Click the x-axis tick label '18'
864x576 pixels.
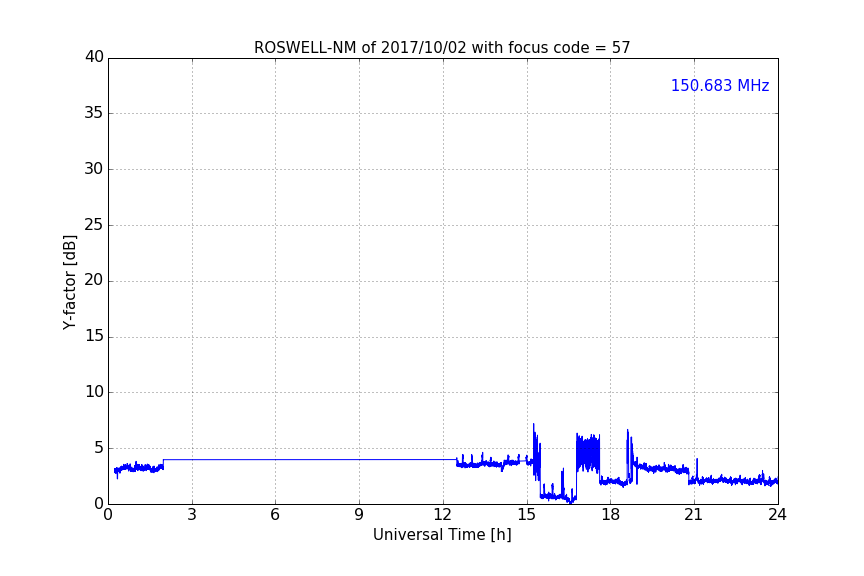pos(610,515)
